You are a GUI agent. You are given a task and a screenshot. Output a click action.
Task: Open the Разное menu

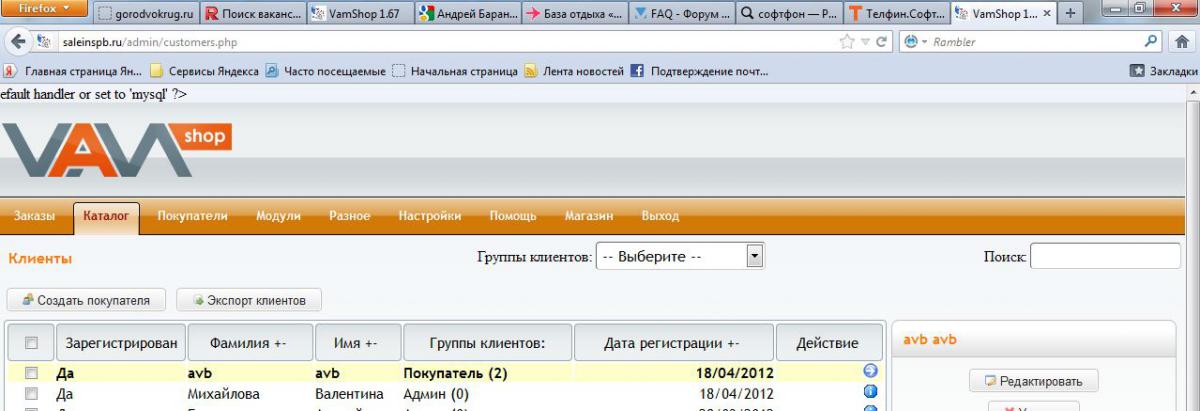(x=350, y=216)
